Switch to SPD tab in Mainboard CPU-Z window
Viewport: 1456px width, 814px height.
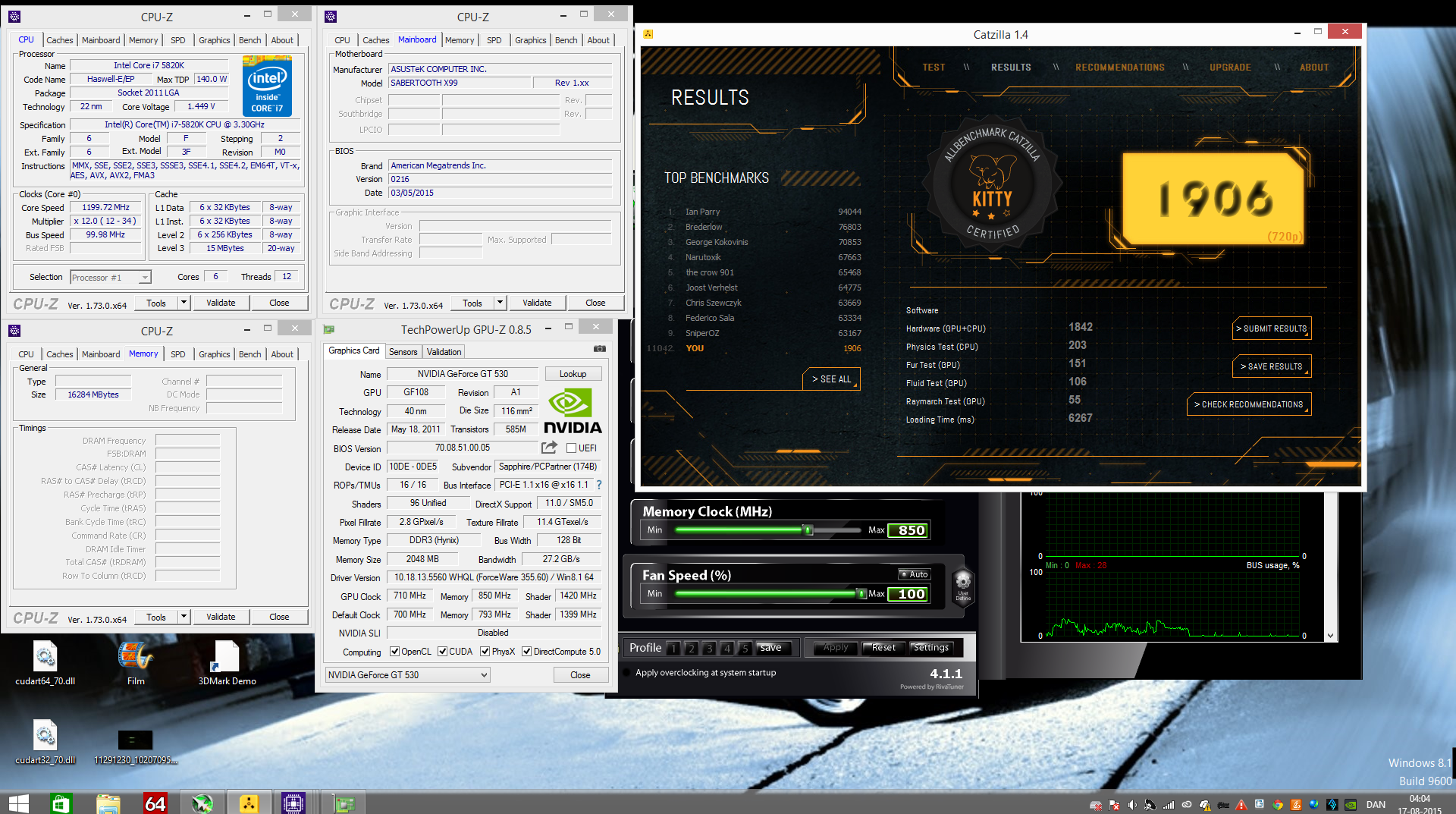[494, 40]
